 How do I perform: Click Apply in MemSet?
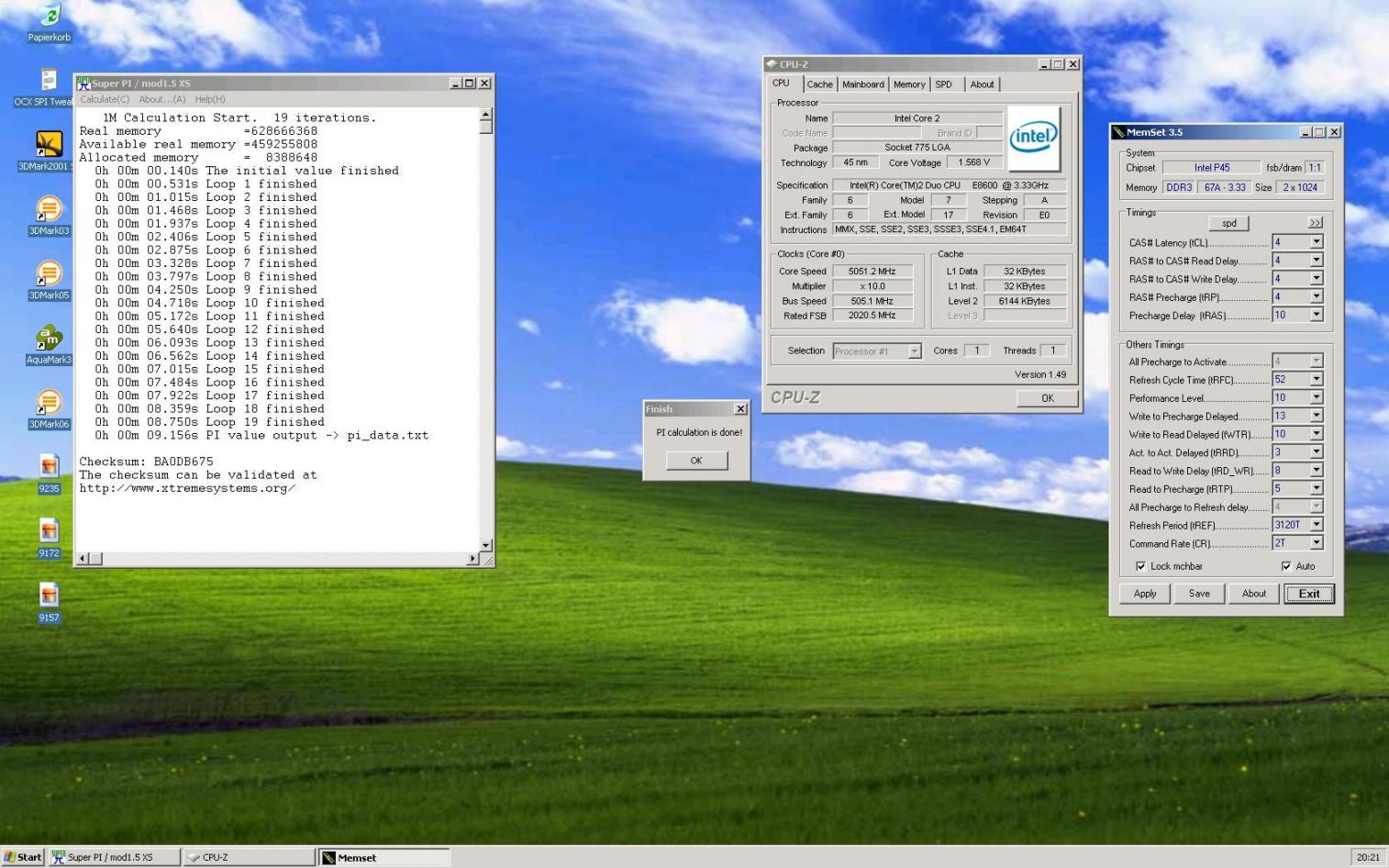(1145, 594)
